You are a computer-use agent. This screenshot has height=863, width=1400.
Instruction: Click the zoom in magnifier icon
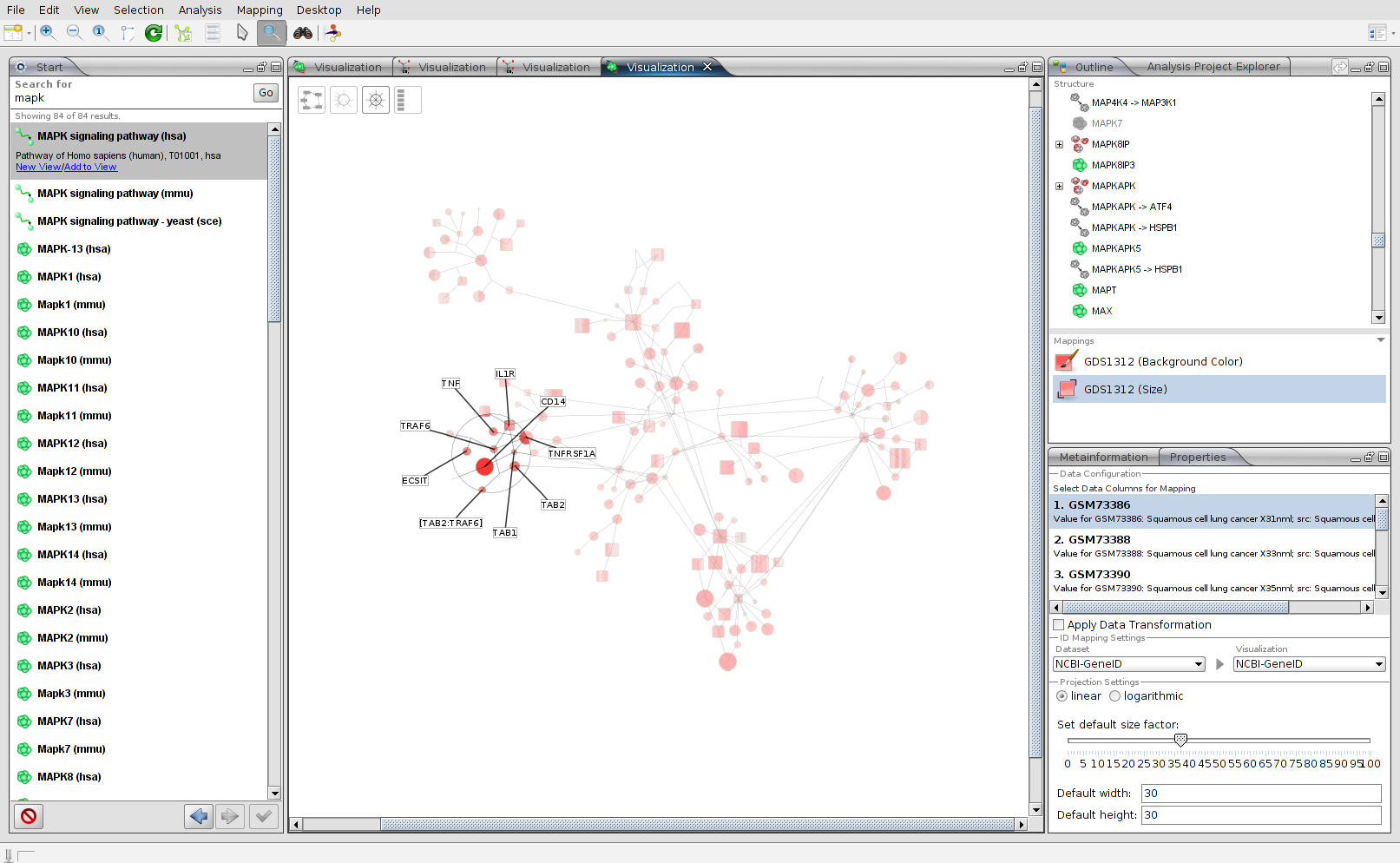(48, 32)
